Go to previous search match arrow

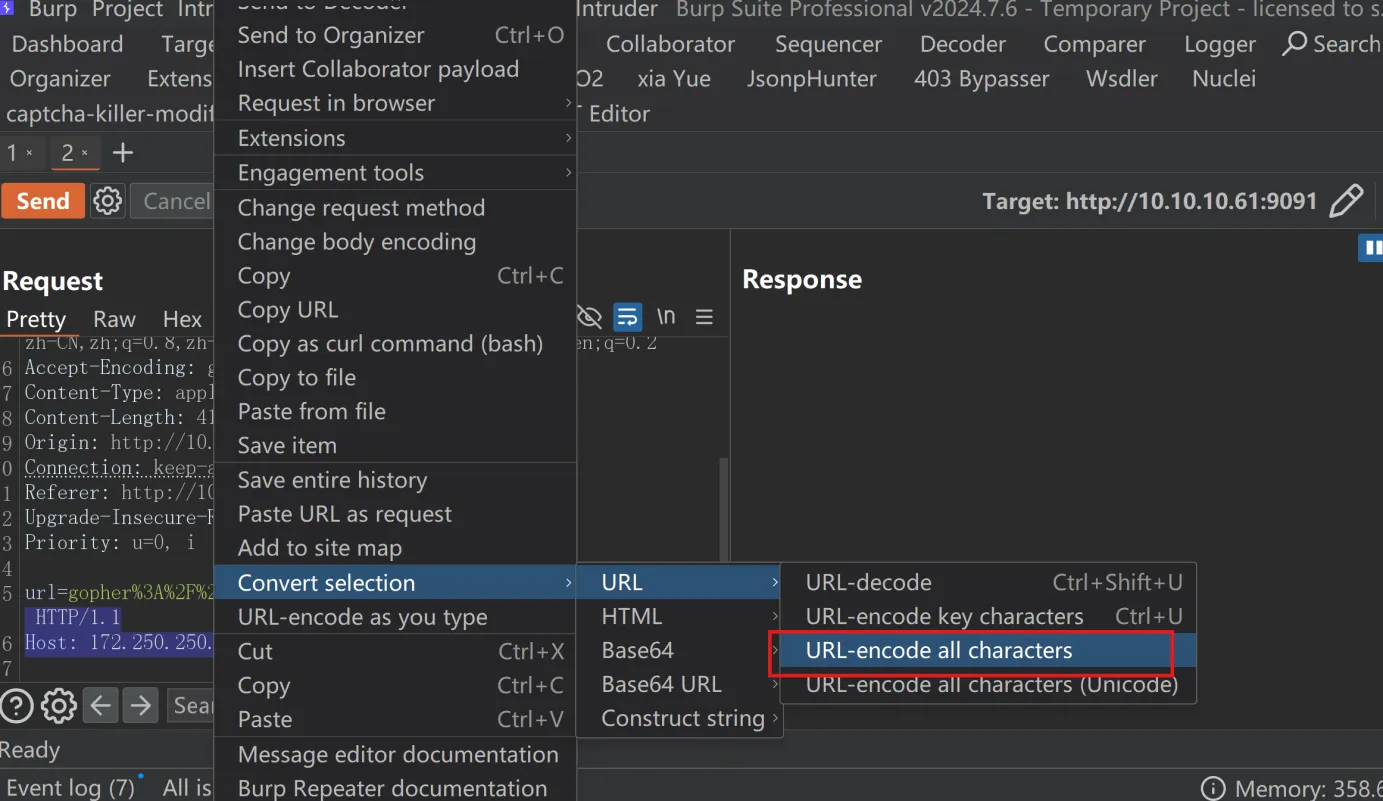click(x=101, y=706)
